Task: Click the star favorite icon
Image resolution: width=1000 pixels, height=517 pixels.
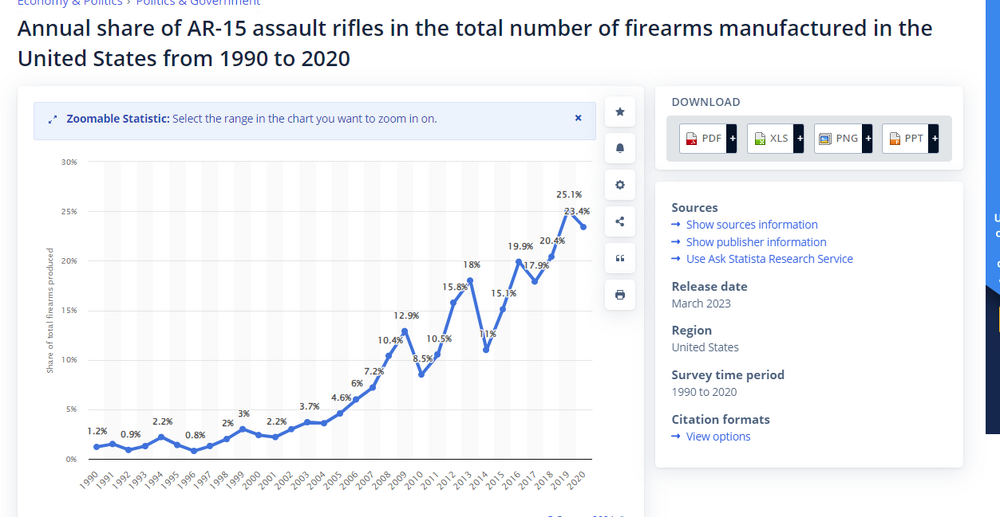Action: click(620, 111)
